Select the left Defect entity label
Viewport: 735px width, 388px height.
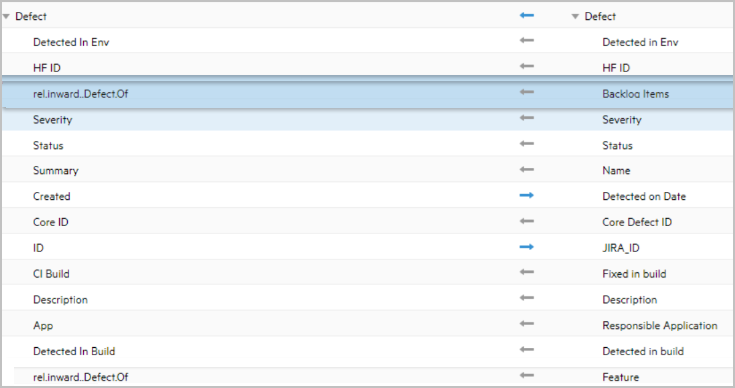coord(31,16)
